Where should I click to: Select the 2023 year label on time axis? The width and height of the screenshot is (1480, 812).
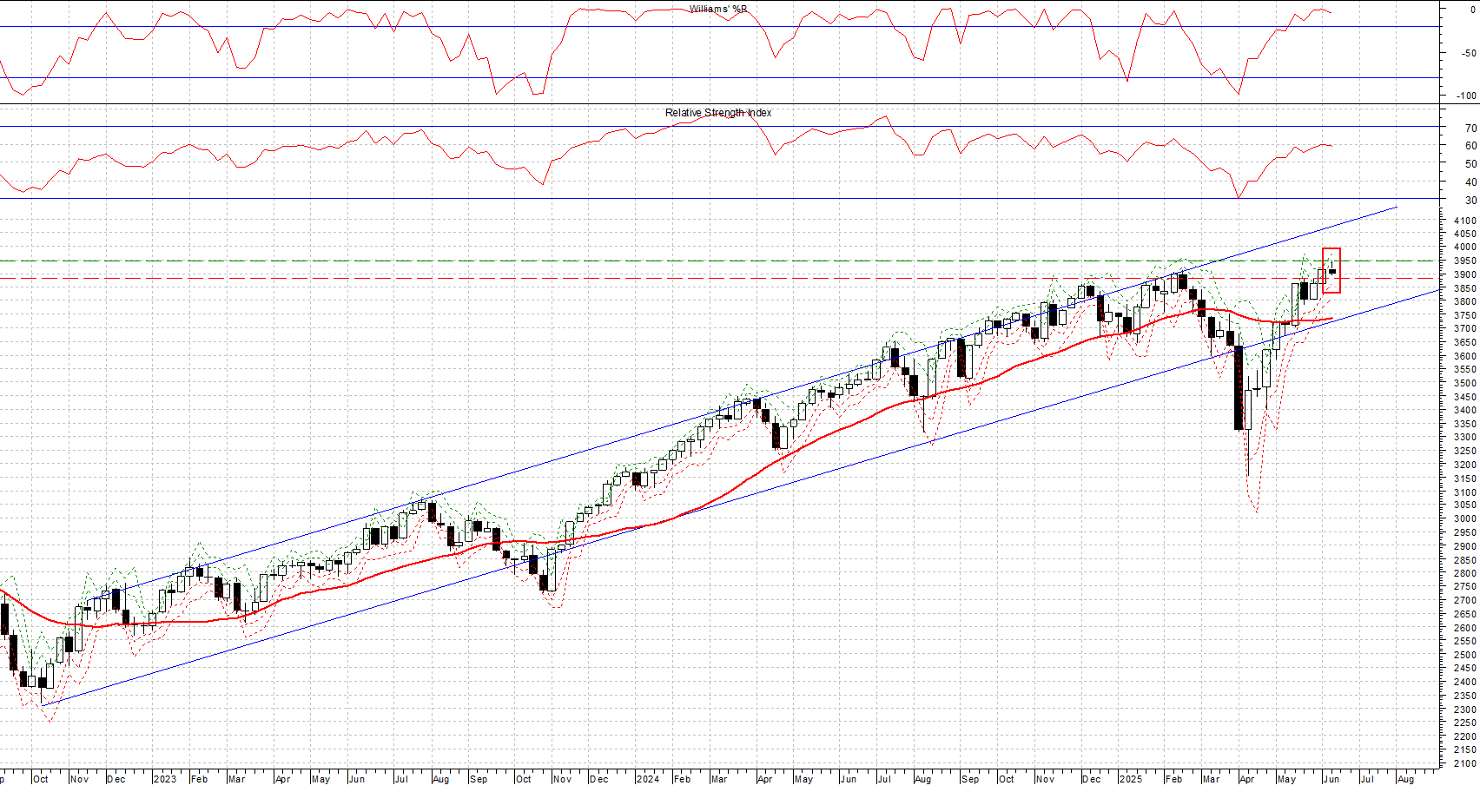pos(164,779)
